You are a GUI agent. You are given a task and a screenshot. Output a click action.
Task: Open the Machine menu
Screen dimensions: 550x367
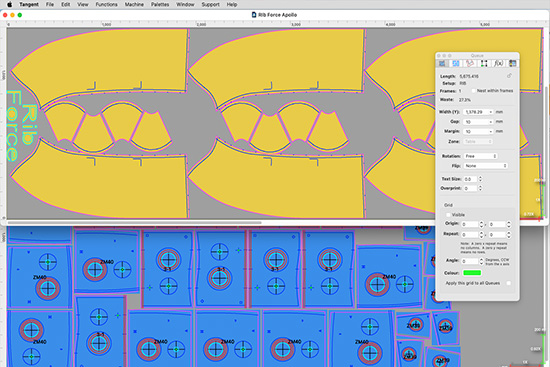pos(134,5)
